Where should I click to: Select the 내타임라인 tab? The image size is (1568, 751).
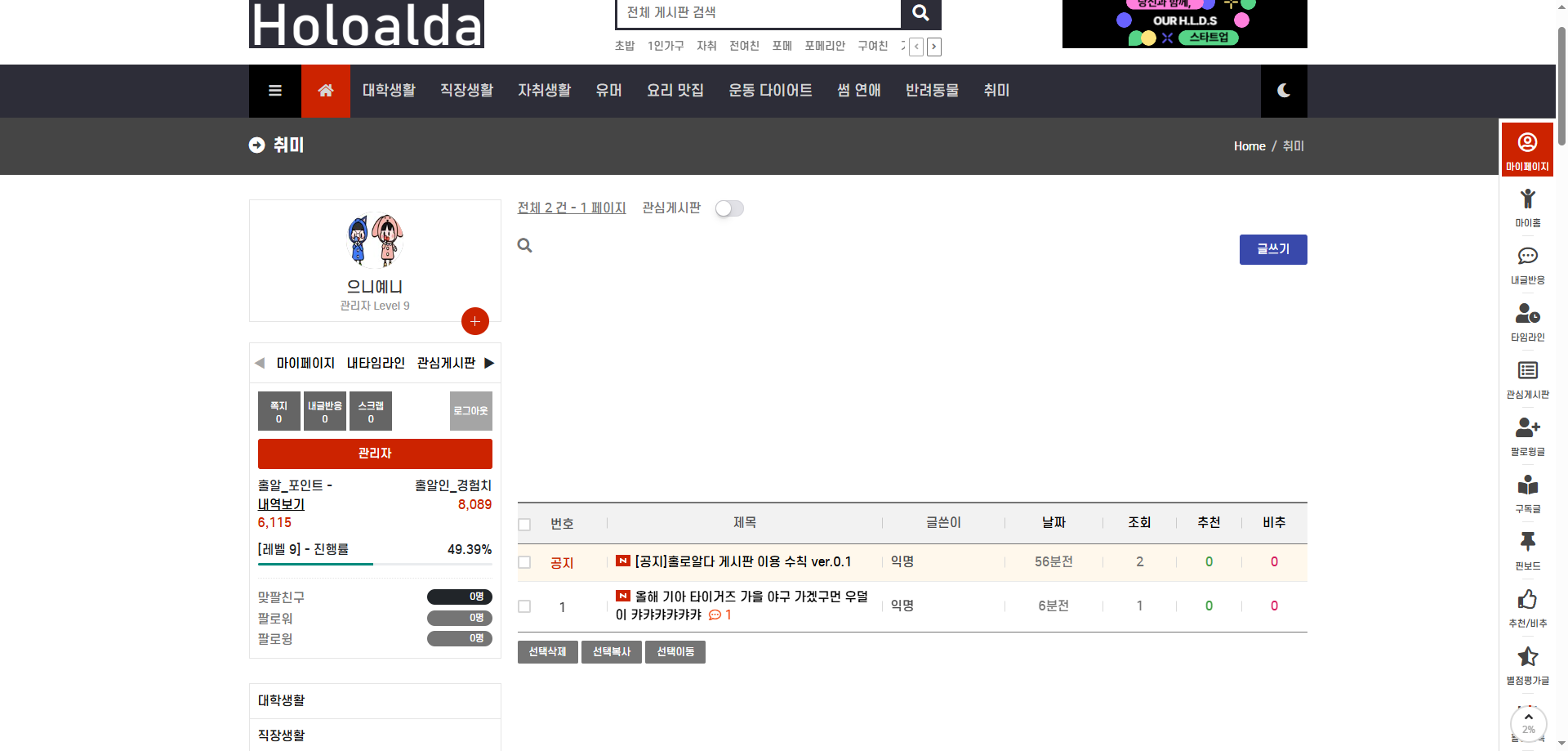click(x=376, y=363)
